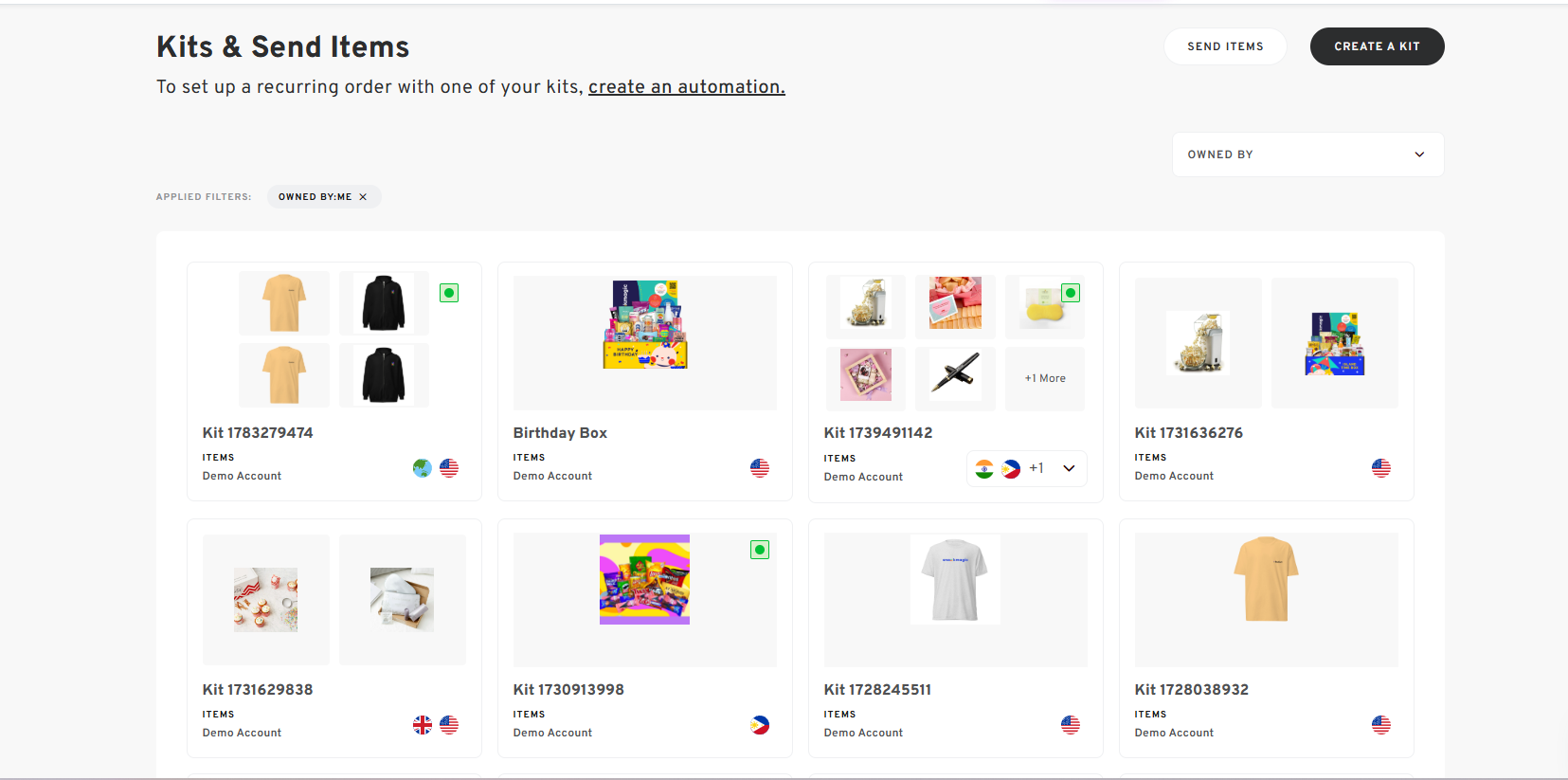Click the Philippines flag on Kit 1730913998
The width and height of the screenshot is (1568, 780).
760,725
